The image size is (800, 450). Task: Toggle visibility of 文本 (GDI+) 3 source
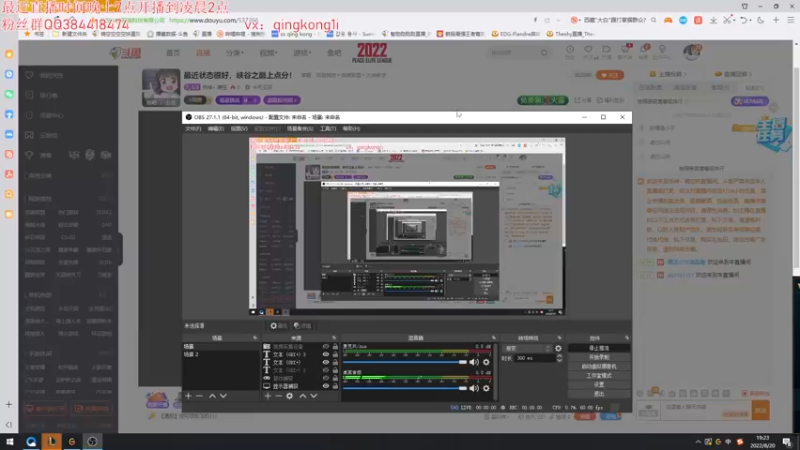pos(326,354)
